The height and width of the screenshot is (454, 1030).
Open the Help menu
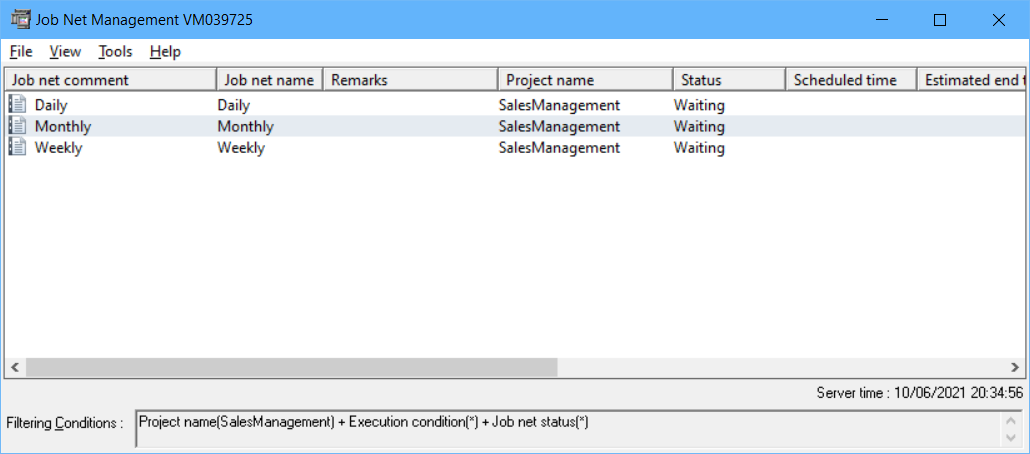[165, 51]
